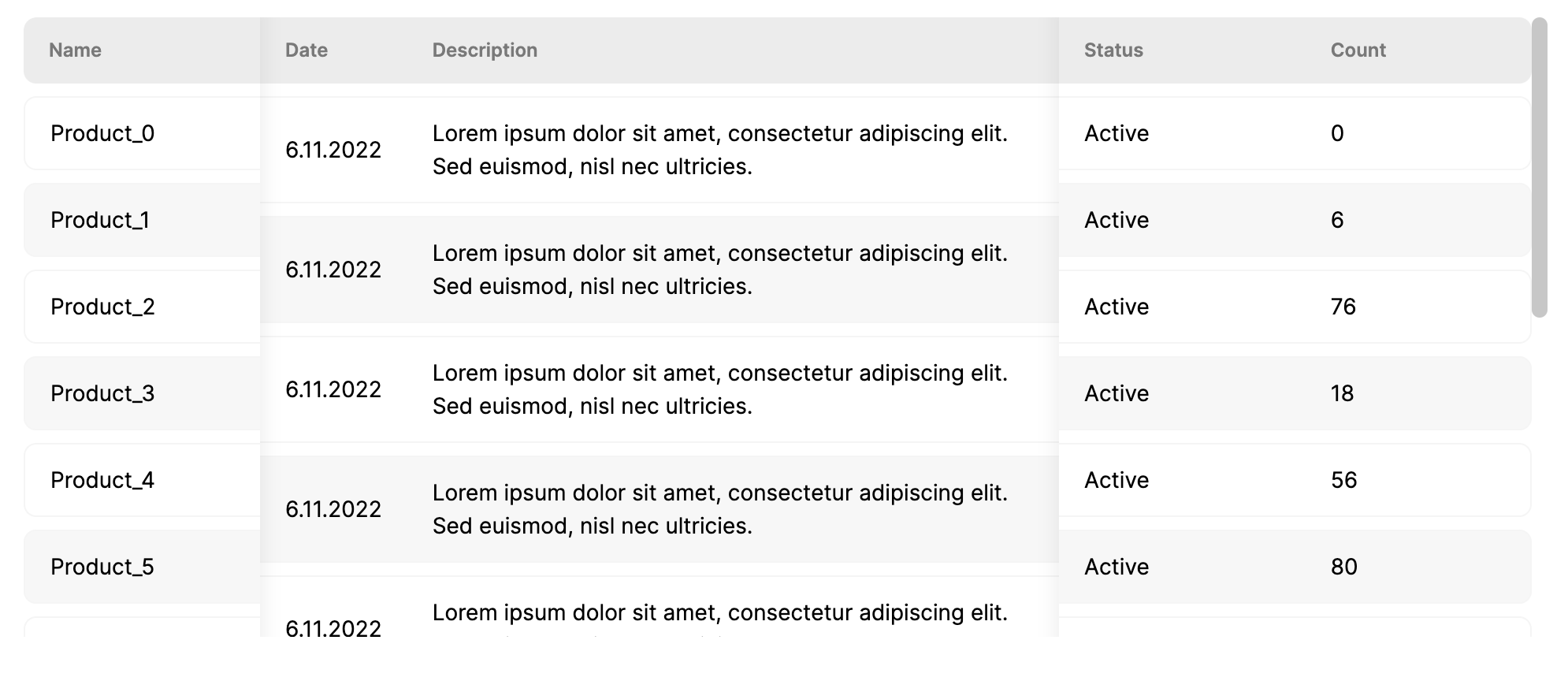Screen dimensions: 1568x692
Task: Click the vertical scrollbar thumb
Action: [1540, 167]
